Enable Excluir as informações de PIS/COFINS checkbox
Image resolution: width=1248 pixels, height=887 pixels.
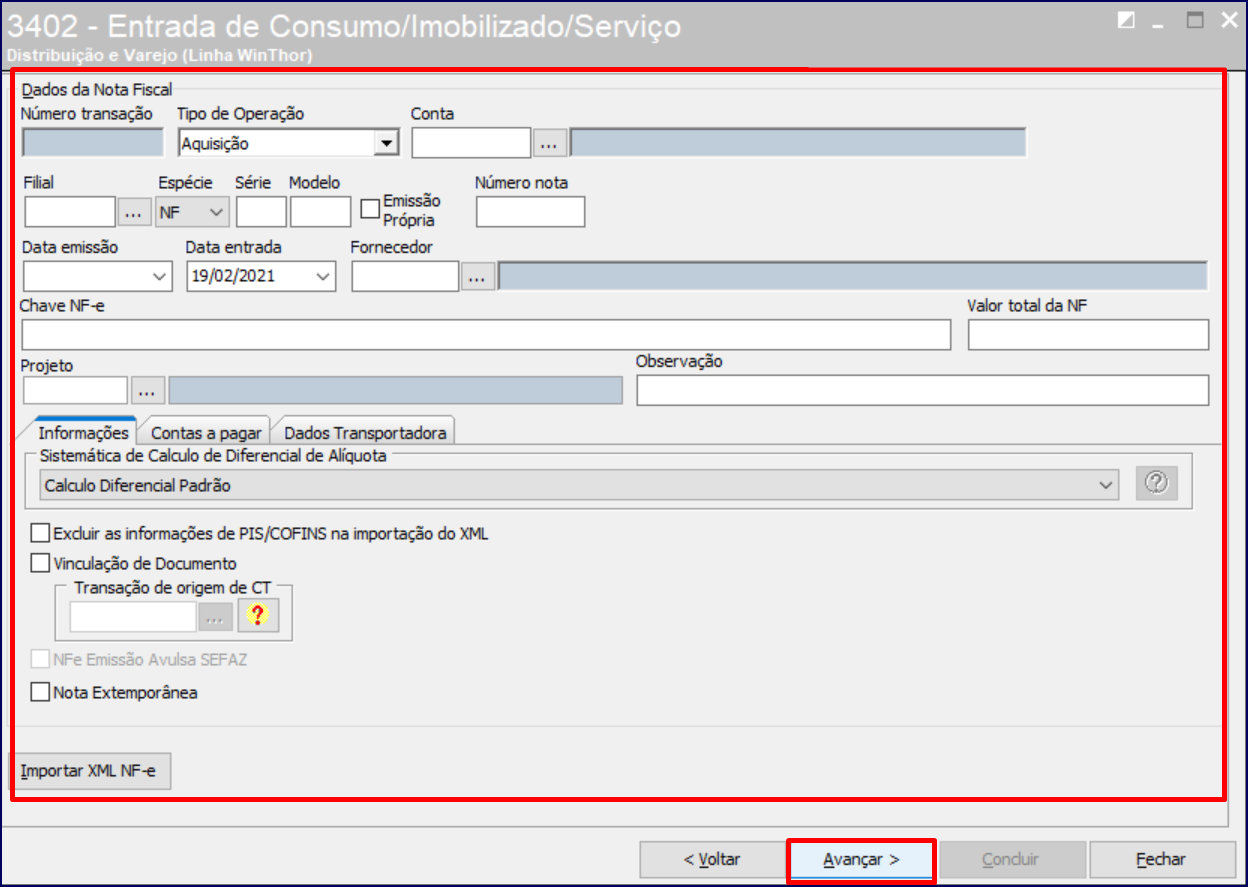40,534
